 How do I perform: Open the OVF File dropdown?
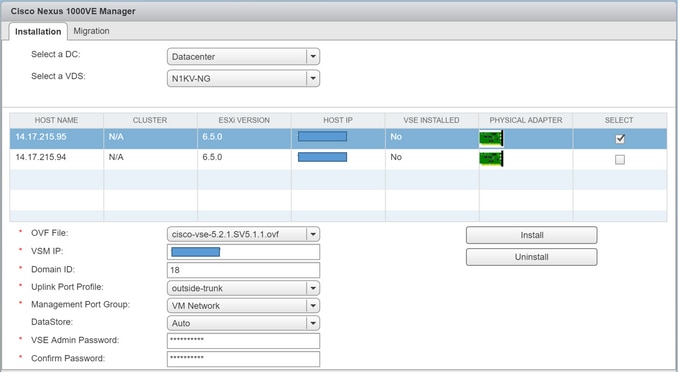coord(243,234)
